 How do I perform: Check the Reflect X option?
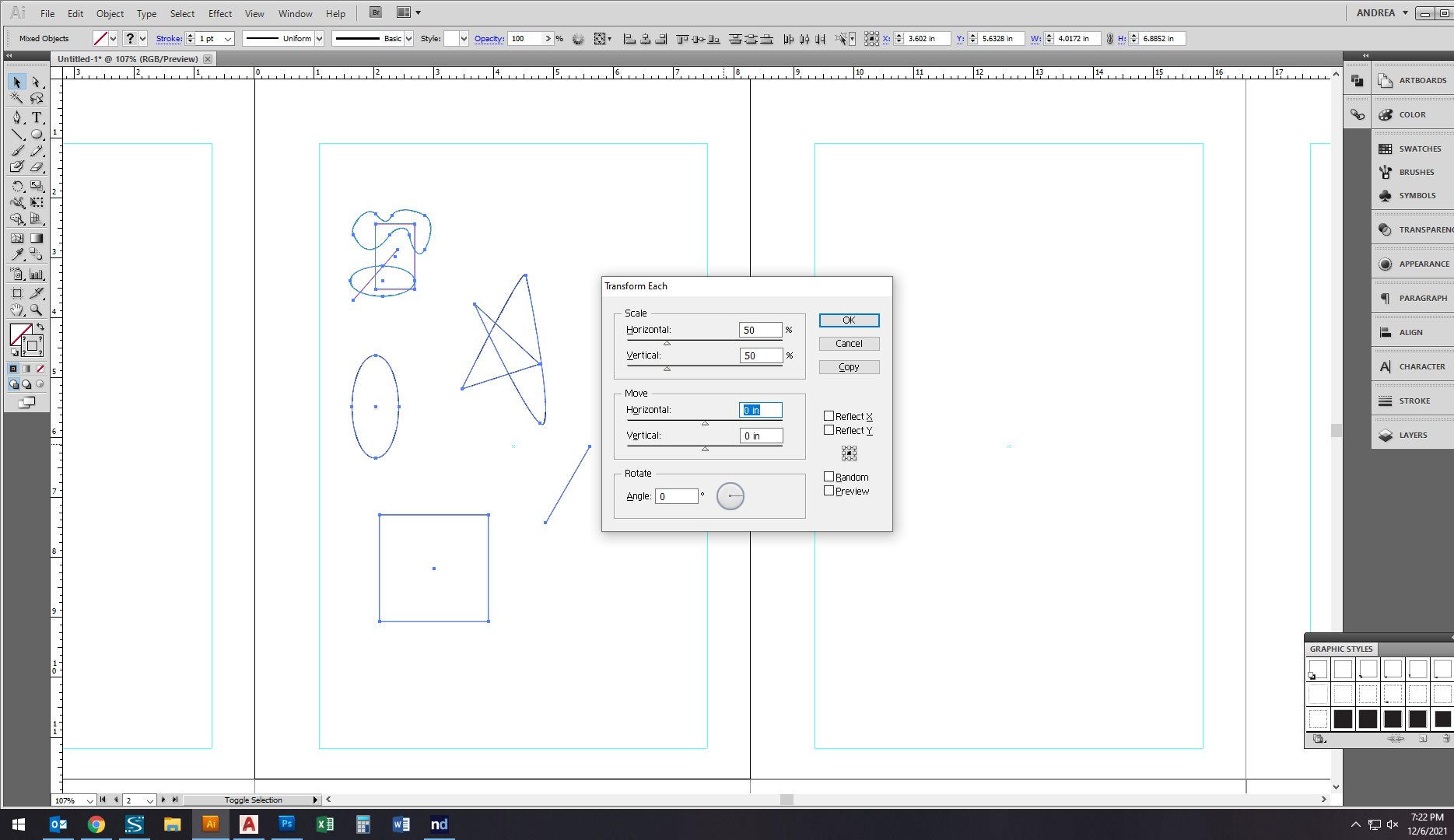click(x=829, y=415)
